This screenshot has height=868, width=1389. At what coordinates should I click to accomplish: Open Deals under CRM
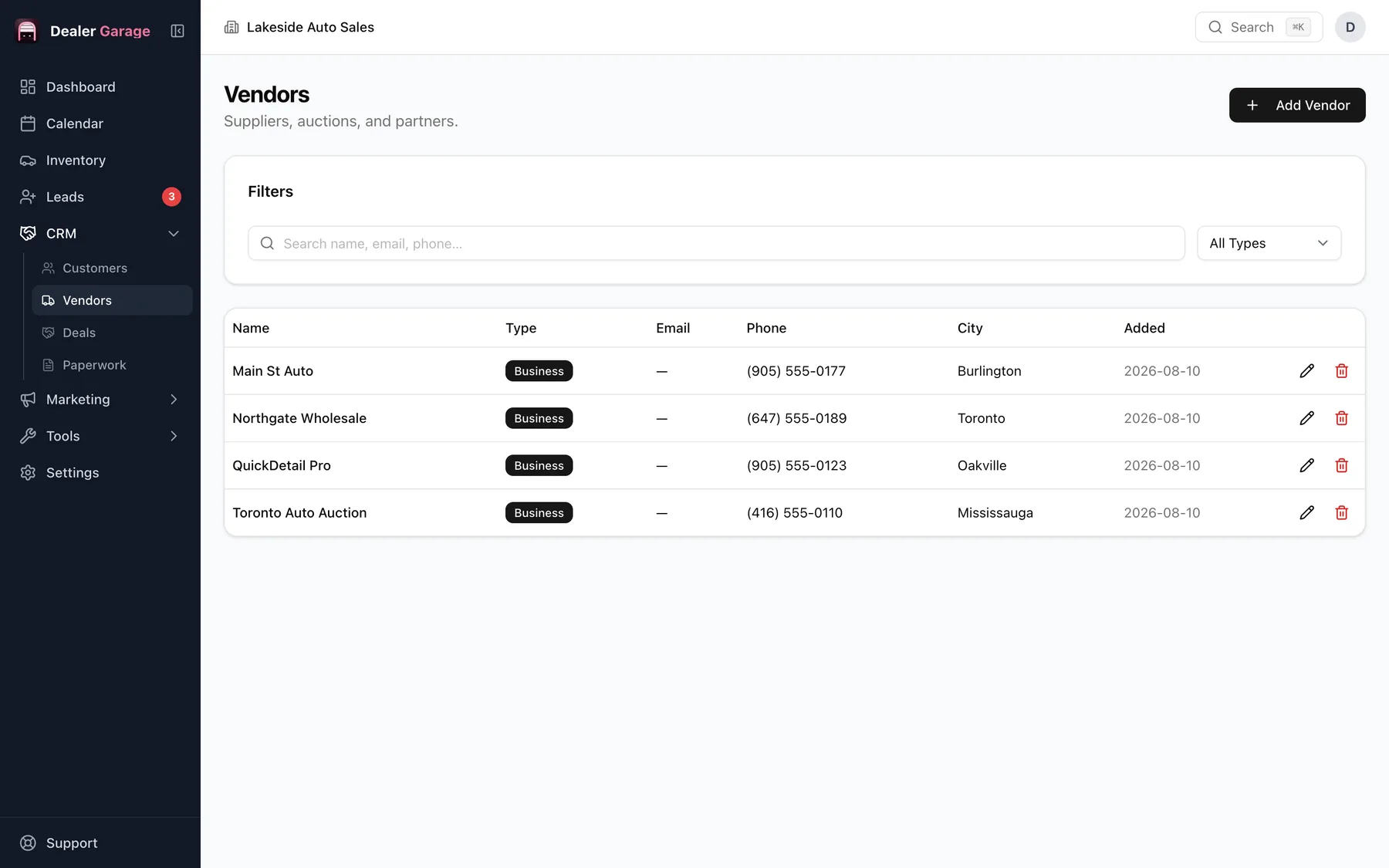(x=113, y=333)
